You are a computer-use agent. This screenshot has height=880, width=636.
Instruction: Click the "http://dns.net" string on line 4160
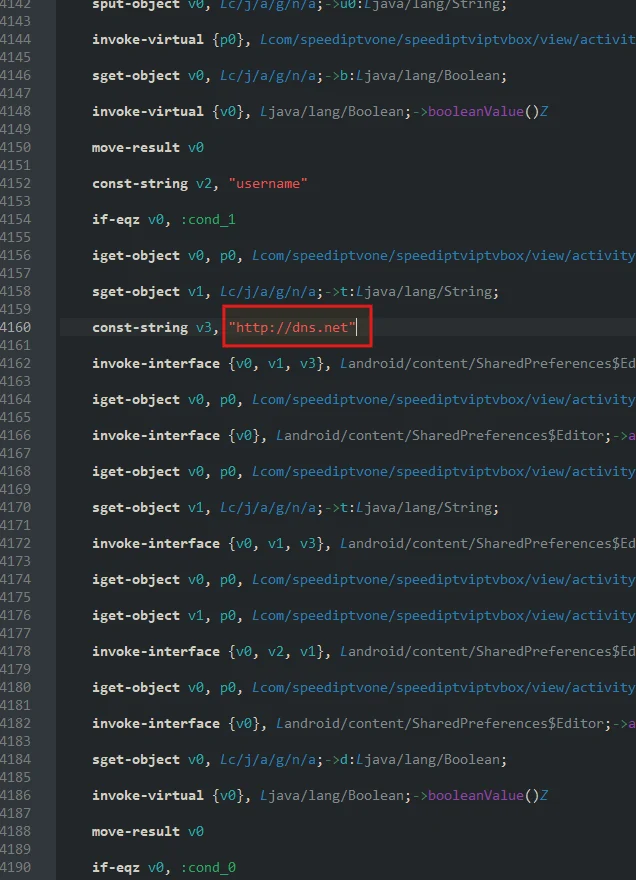292,327
